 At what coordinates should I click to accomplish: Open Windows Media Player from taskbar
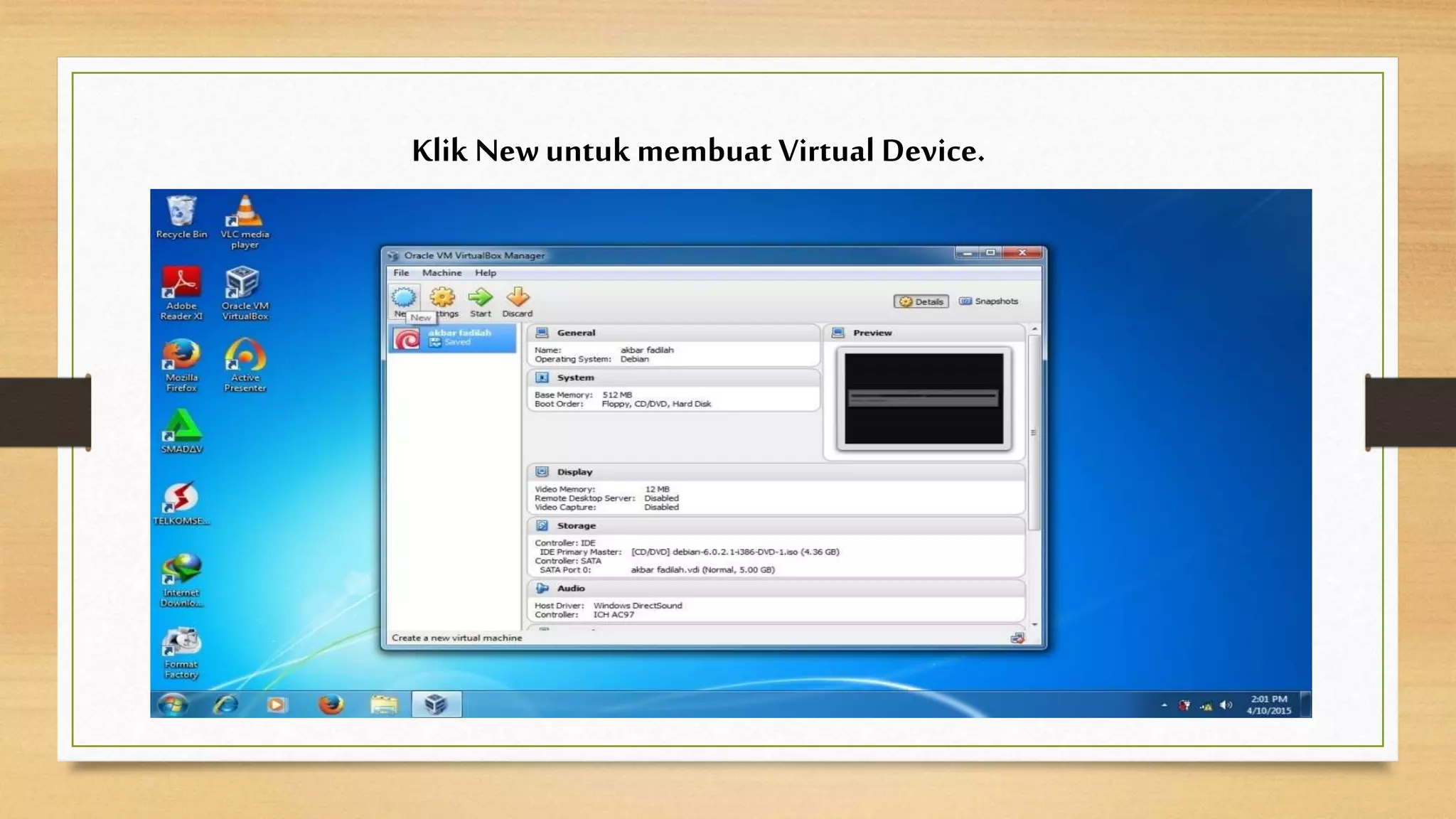pos(277,705)
